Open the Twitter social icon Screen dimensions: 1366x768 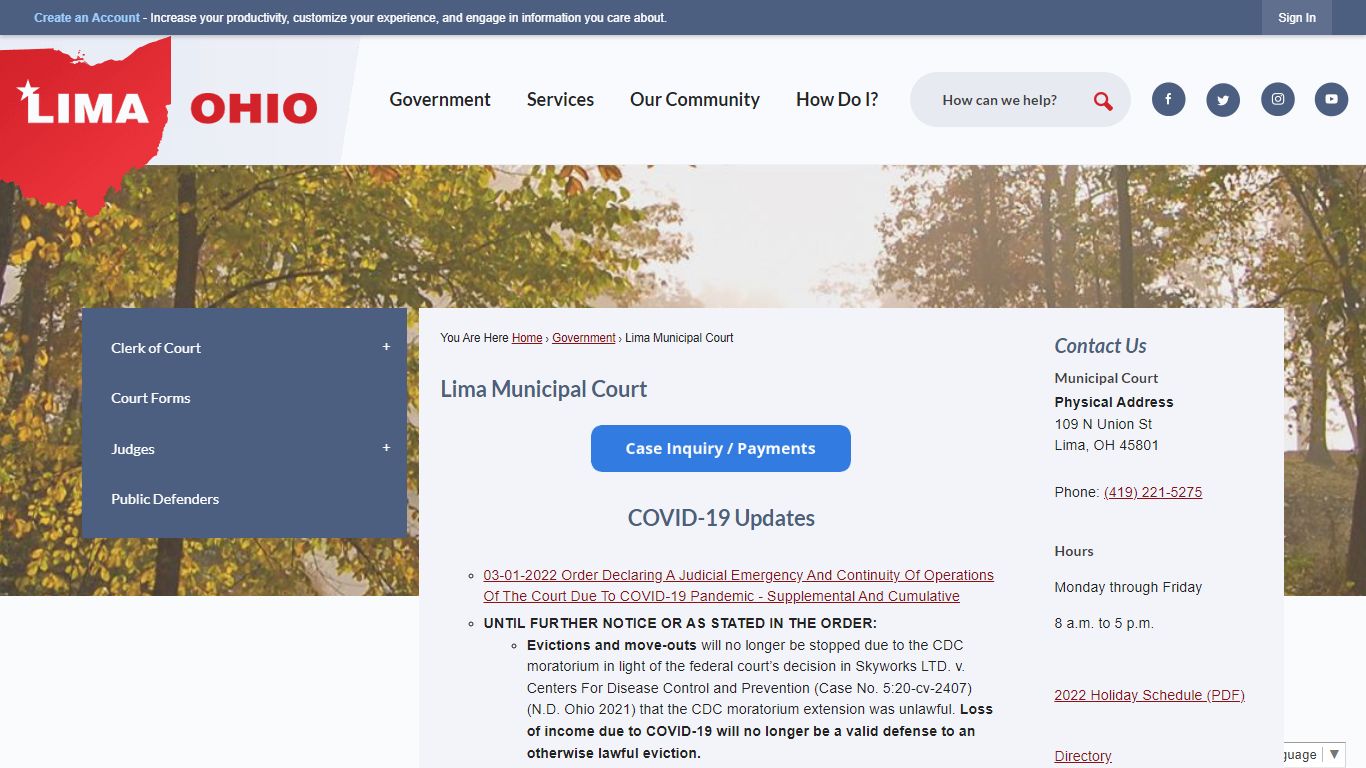(x=1223, y=99)
